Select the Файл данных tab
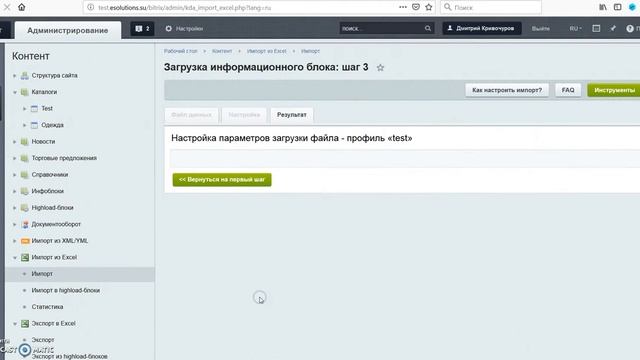The height and width of the screenshot is (360, 640). coord(191,115)
